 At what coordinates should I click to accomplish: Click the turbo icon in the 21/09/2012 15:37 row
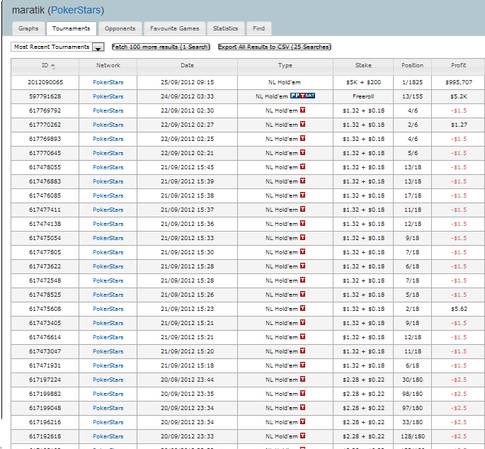point(303,209)
